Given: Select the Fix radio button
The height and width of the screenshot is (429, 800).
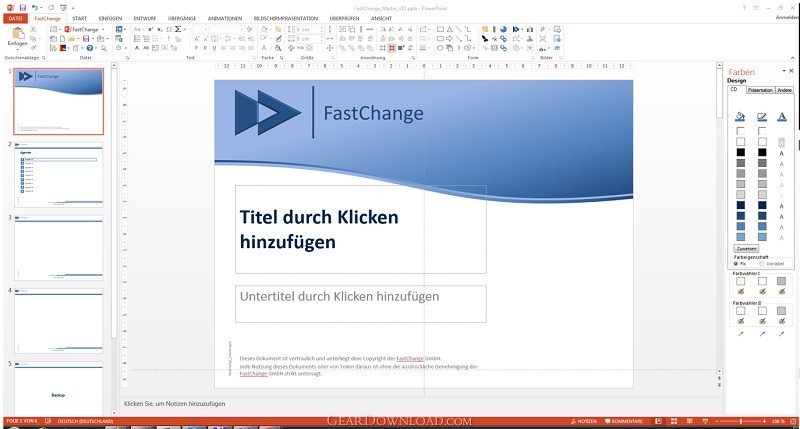Looking at the screenshot, I should click(736, 264).
